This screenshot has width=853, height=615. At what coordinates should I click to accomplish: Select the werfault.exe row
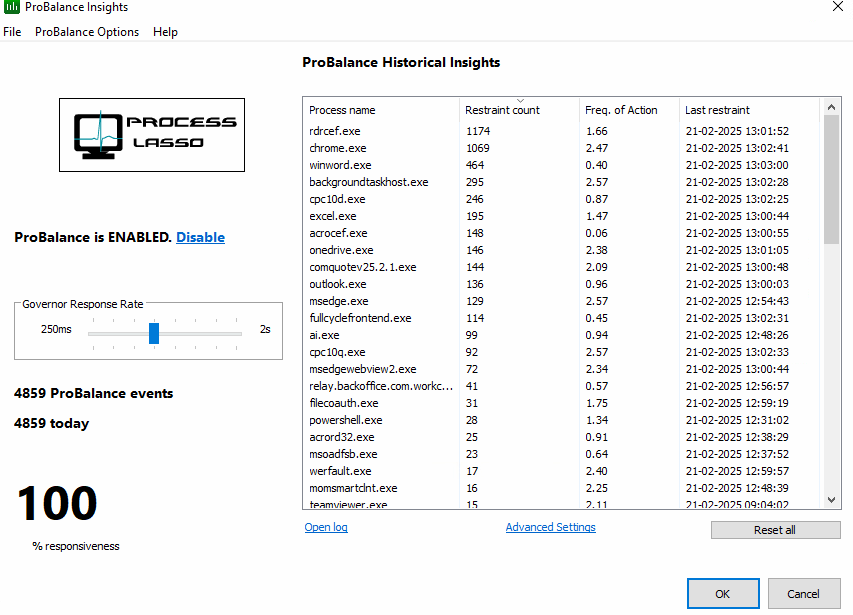(x=560, y=471)
